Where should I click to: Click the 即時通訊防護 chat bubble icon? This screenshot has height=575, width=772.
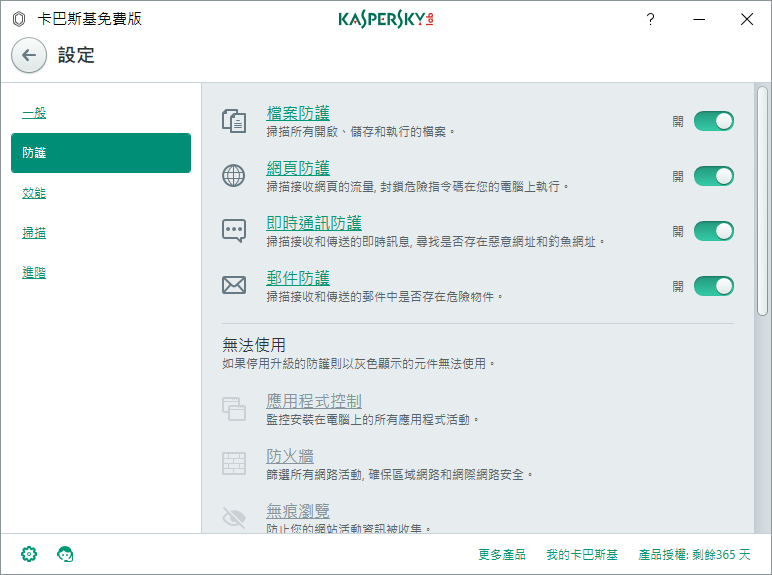[x=233, y=232]
